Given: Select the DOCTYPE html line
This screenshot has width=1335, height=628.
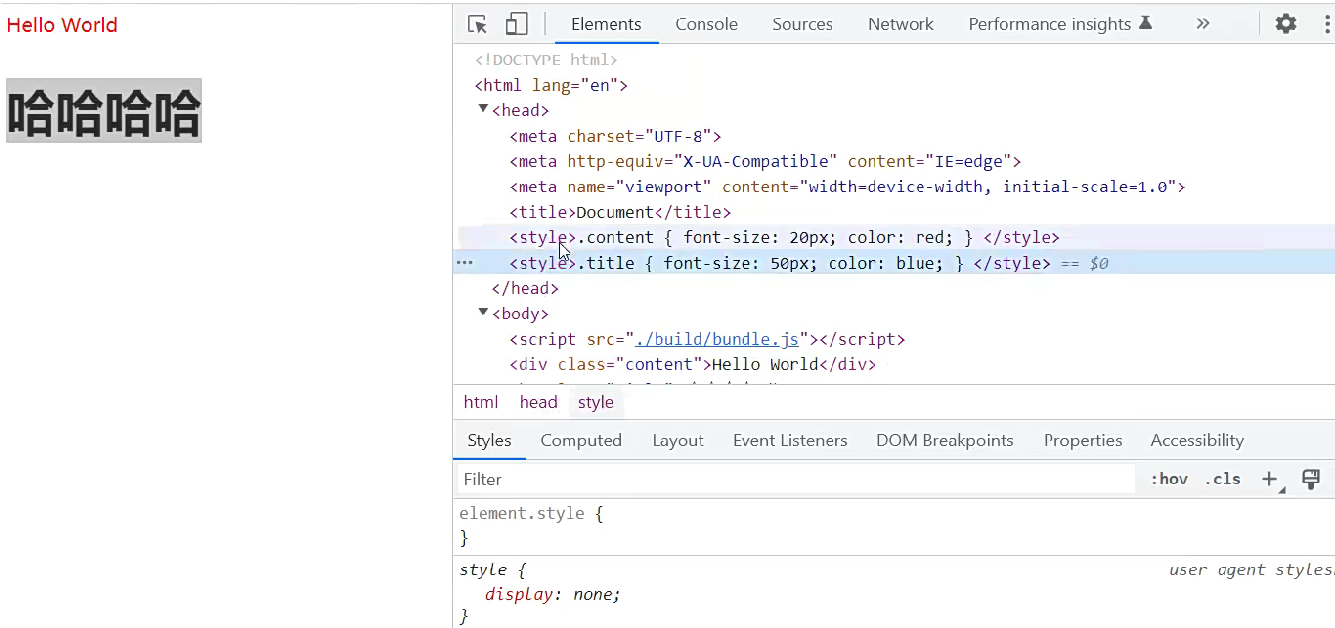Looking at the screenshot, I should (546, 60).
